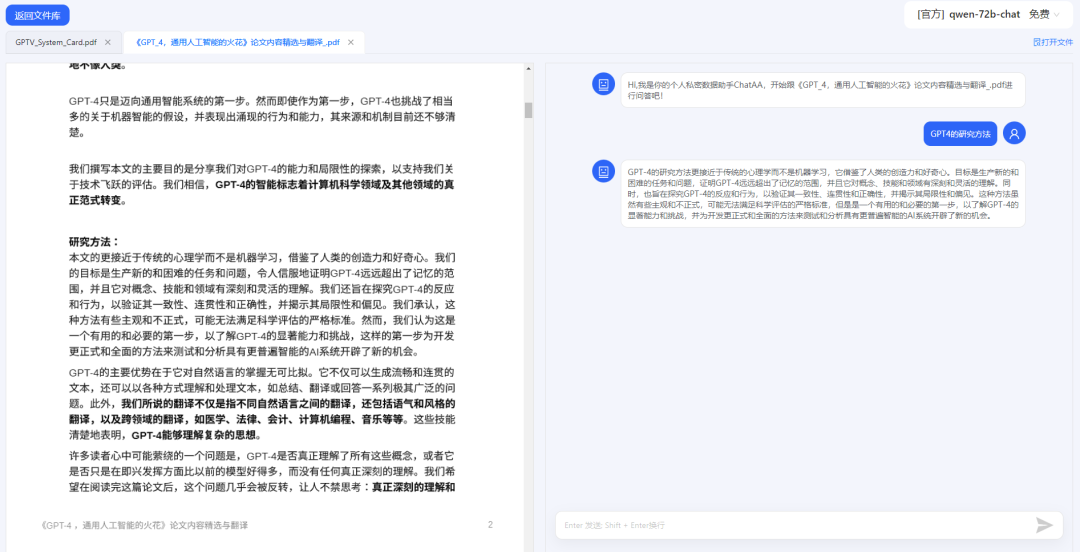
Task: Click the bot avatar beside greeting message
Action: (603, 84)
